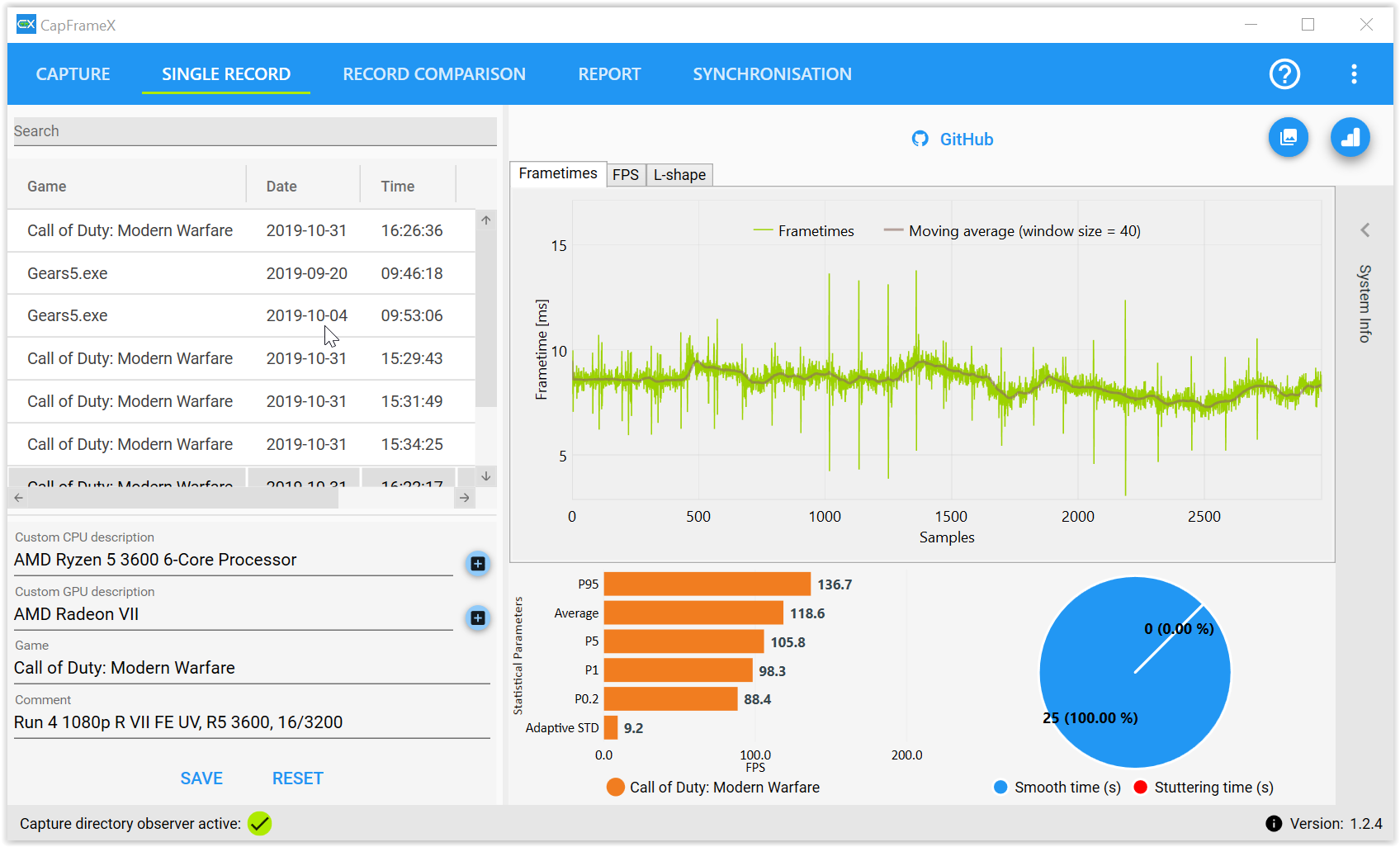Viewport: 1400px width, 847px height.
Task: Click the bar chart round button
Action: (1350, 138)
